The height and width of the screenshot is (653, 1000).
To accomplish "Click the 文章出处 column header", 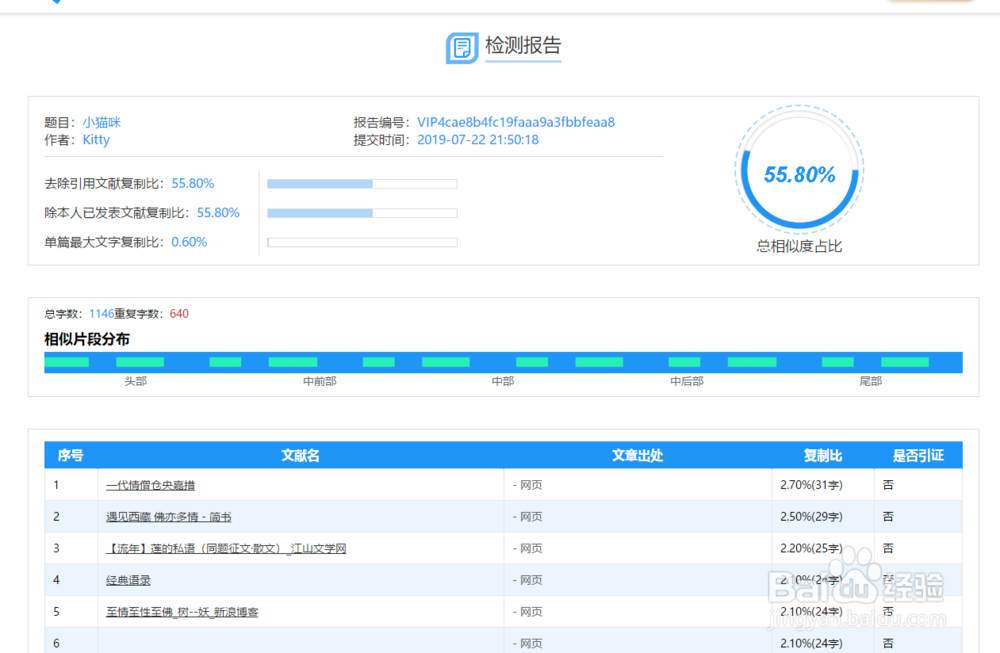I will coord(638,455).
